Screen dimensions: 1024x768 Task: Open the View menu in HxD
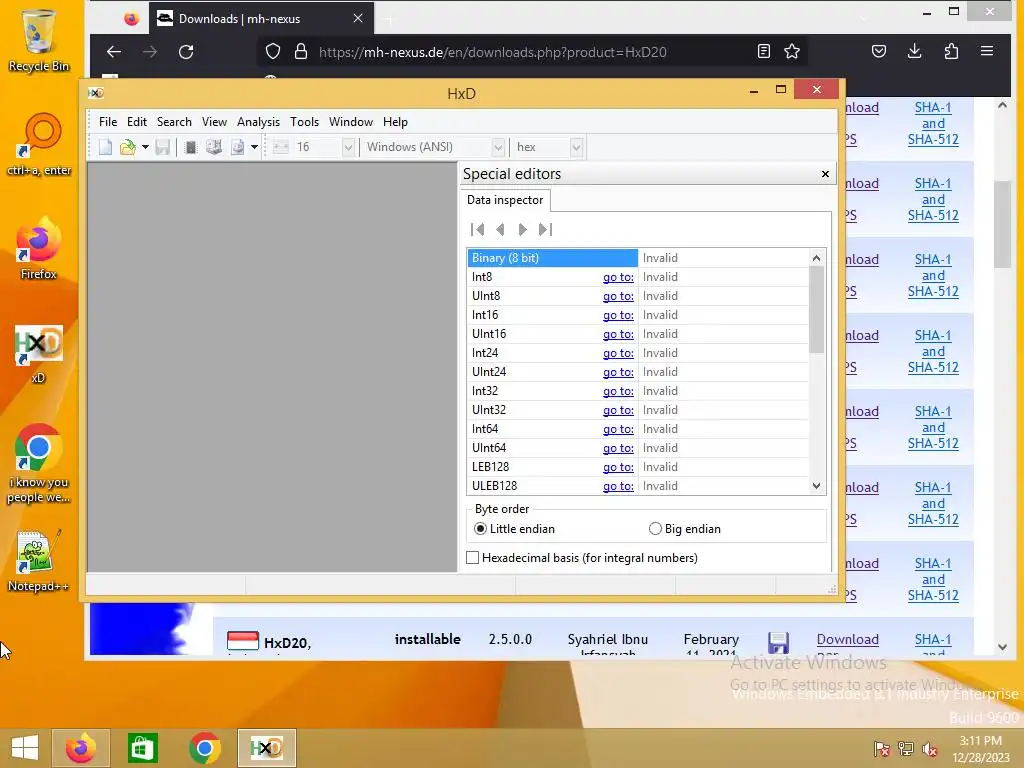(214, 121)
